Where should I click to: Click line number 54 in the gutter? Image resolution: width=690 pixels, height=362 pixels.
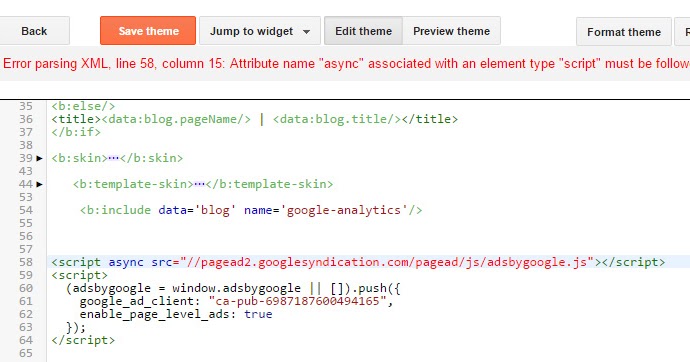[26, 210]
